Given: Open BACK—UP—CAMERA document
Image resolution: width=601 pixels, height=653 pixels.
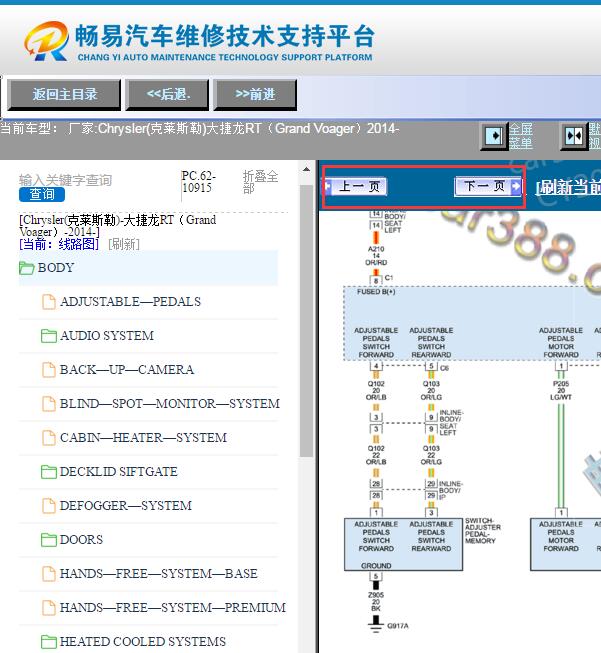Looking at the screenshot, I should 127,369.
